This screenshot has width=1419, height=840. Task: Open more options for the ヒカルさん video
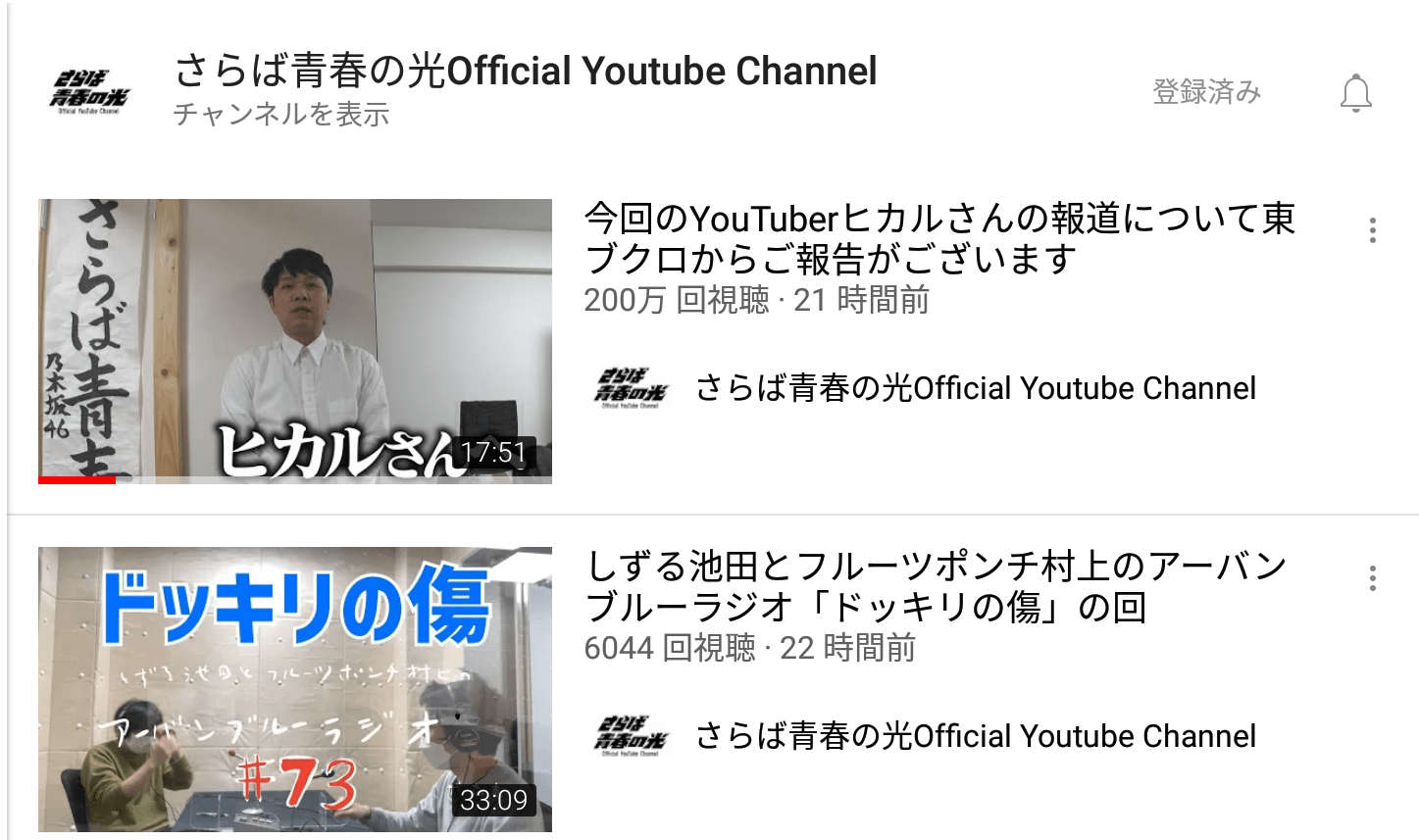[1372, 230]
